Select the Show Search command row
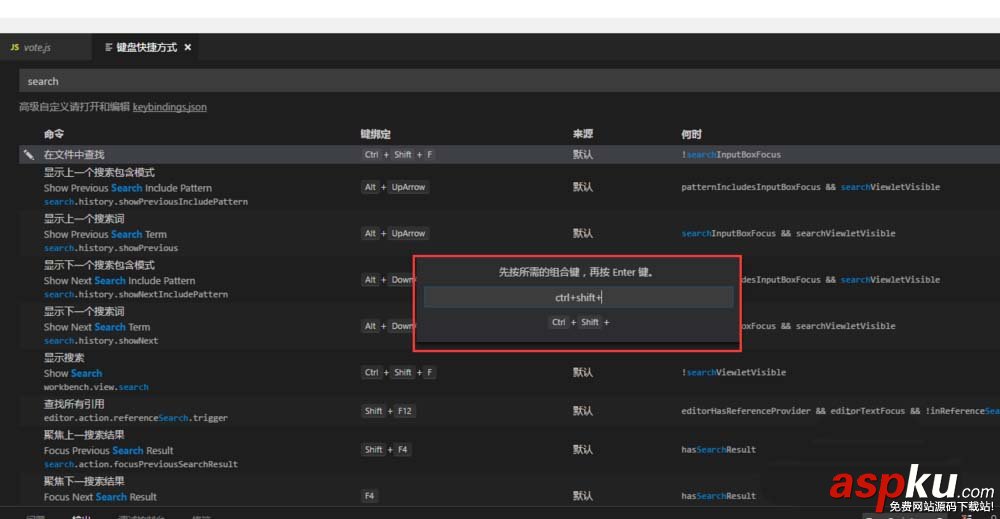 [509, 372]
